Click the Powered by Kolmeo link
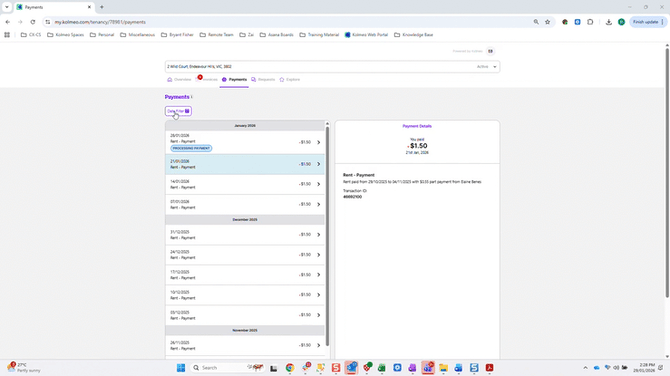This screenshot has width=670, height=376. (x=467, y=51)
